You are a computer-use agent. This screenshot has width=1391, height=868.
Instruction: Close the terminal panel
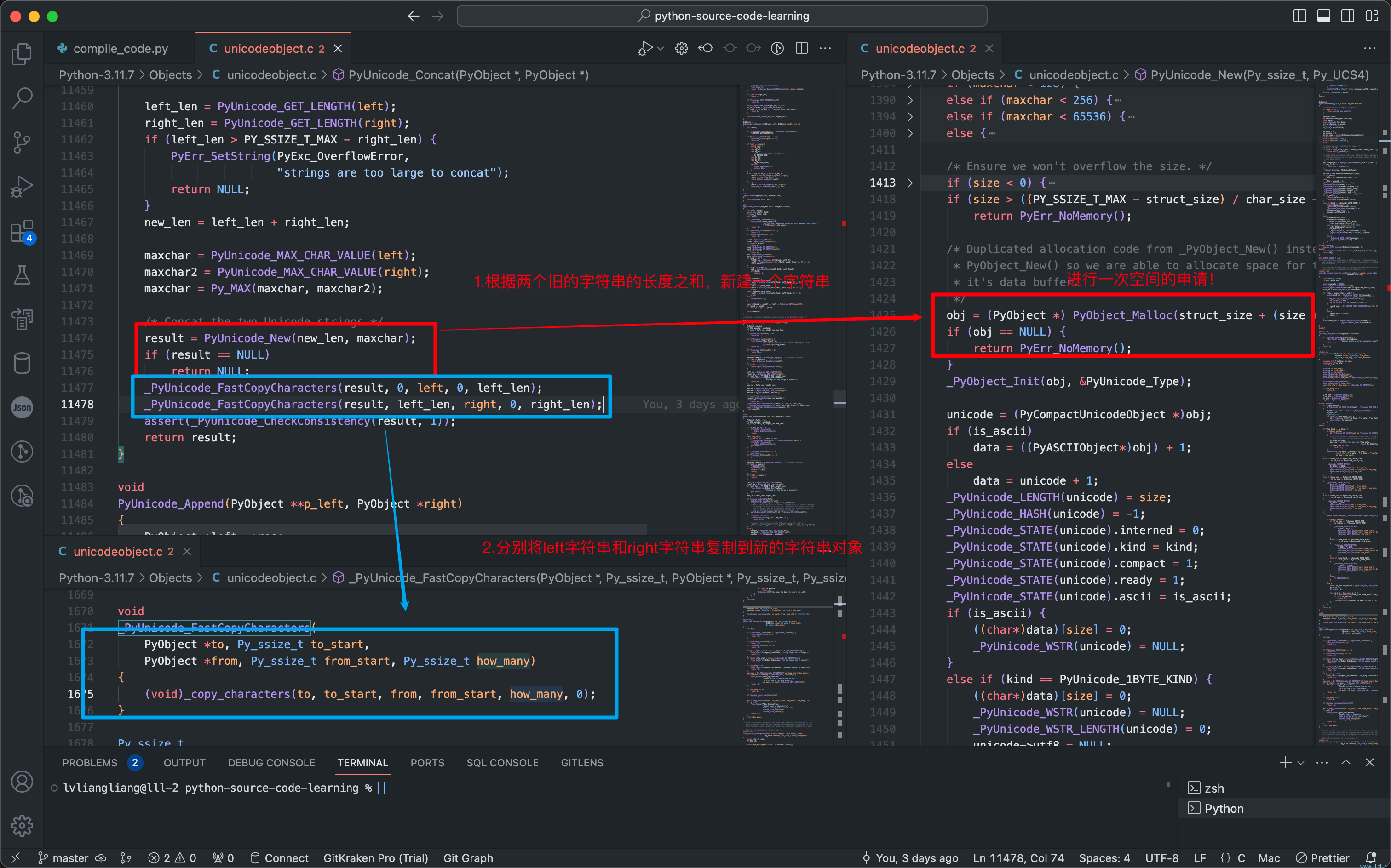pyautogui.click(x=1370, y=762)
